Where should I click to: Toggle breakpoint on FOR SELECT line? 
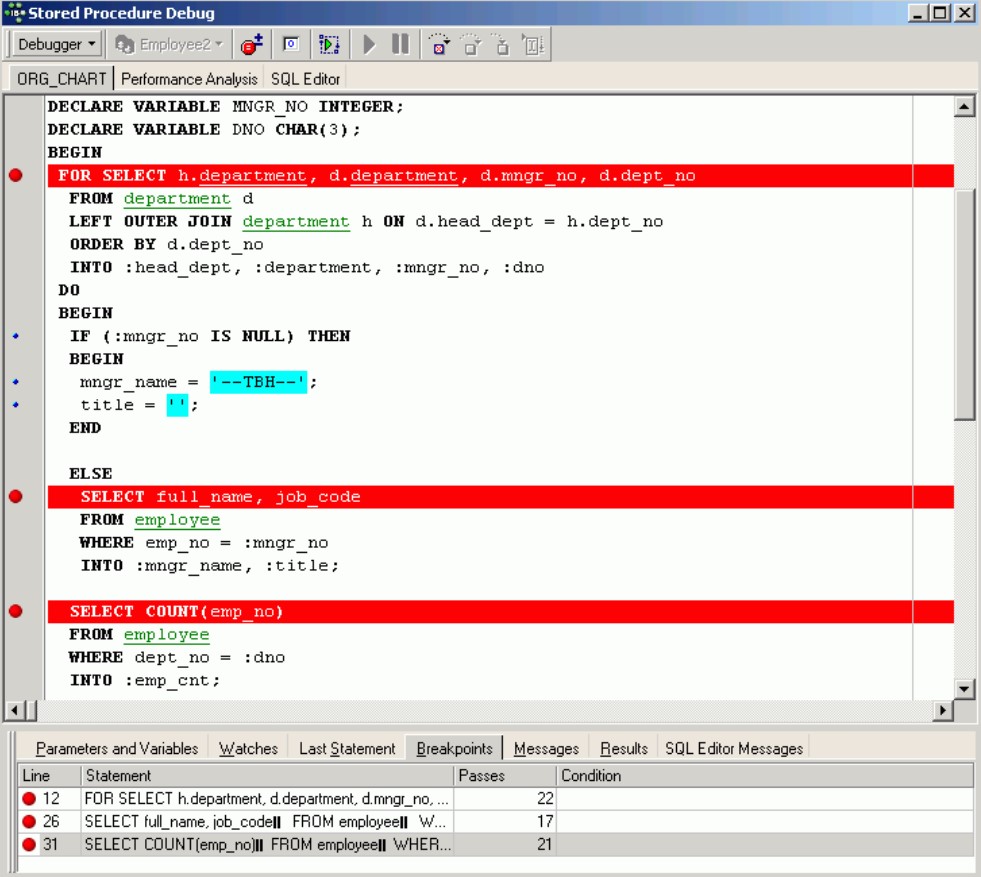tap(15, 176)
